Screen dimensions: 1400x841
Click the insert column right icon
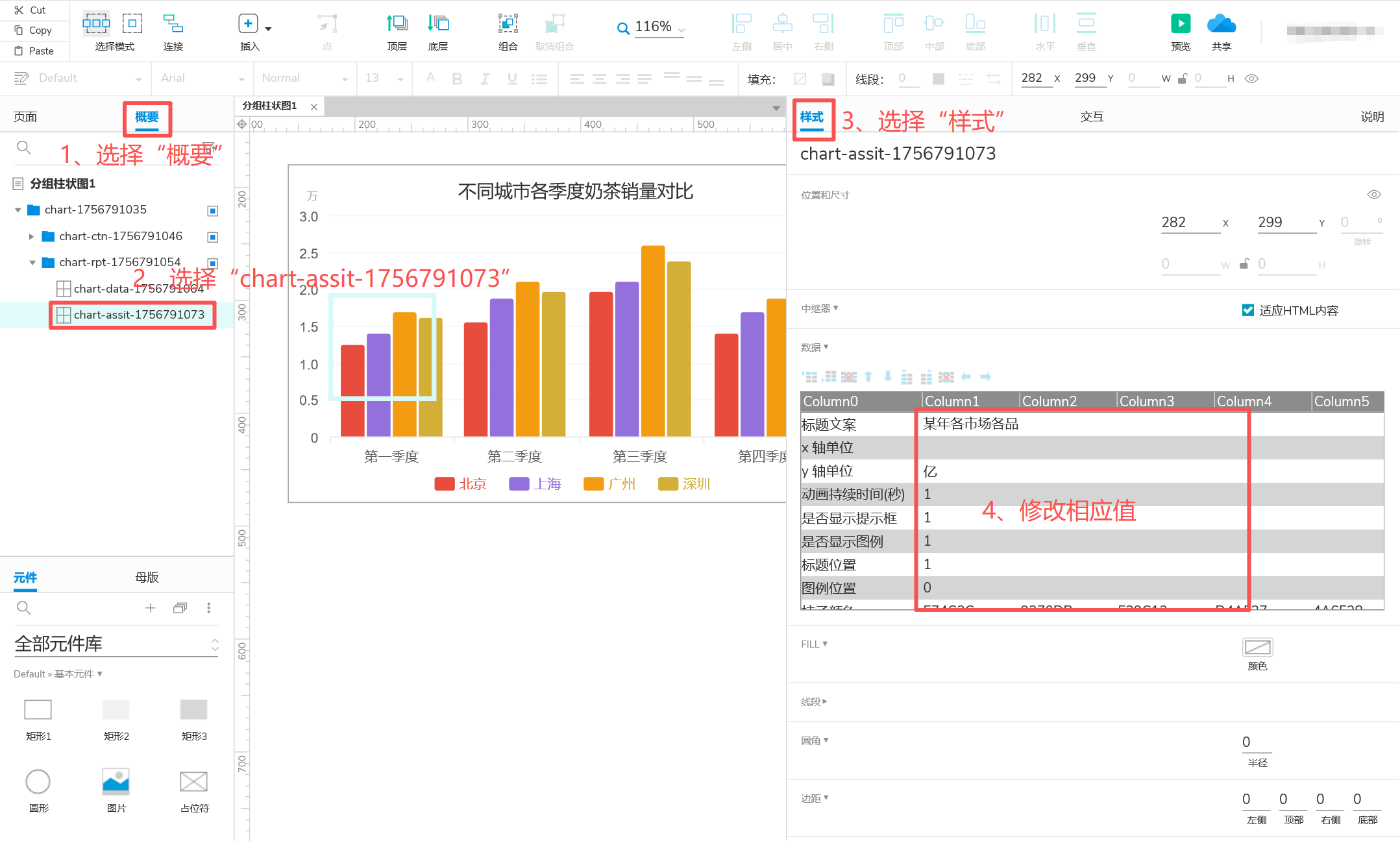coord(926,376)
